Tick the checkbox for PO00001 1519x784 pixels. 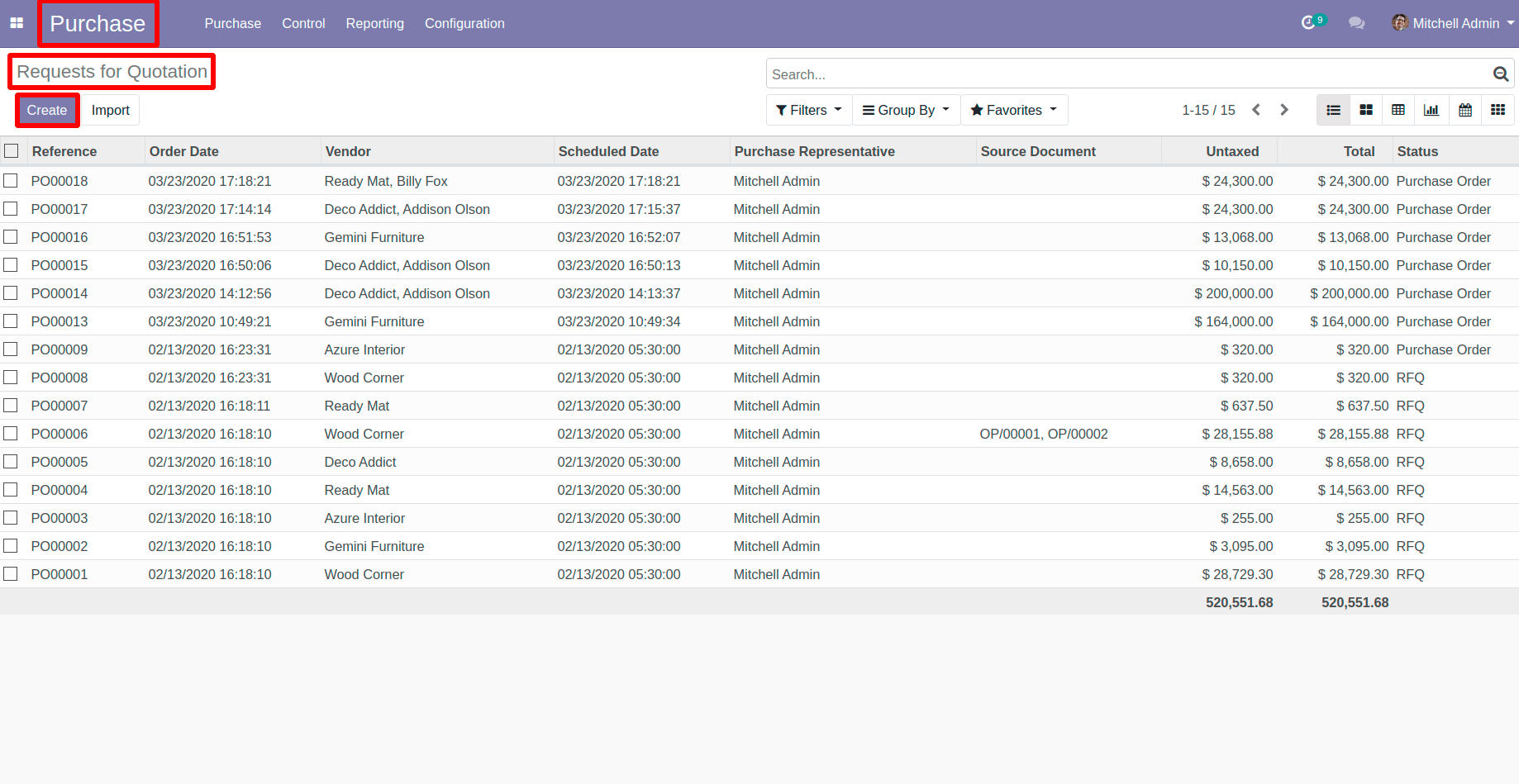point(11,573)
